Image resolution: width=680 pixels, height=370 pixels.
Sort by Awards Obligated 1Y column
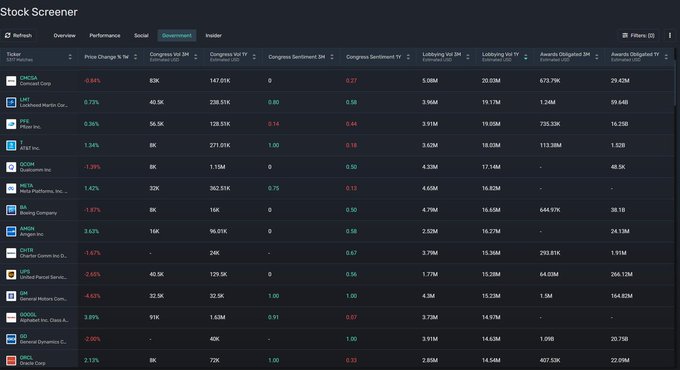tap(666, 57)
